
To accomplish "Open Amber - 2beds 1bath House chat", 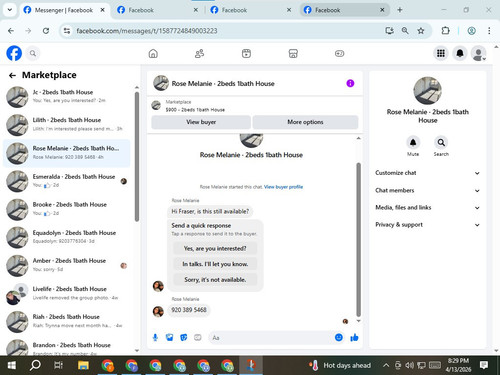I will pos(67,265).
